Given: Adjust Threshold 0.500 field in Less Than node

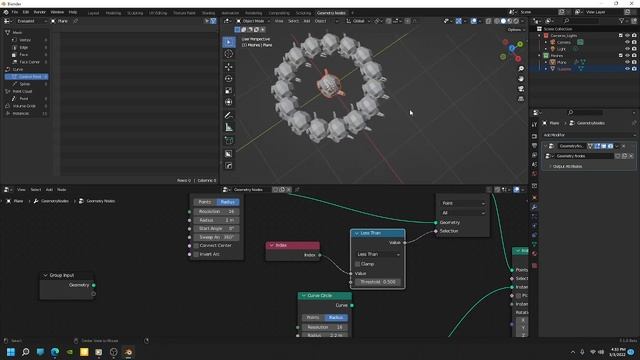Looking at the screenshot, I should pos(378,282).
